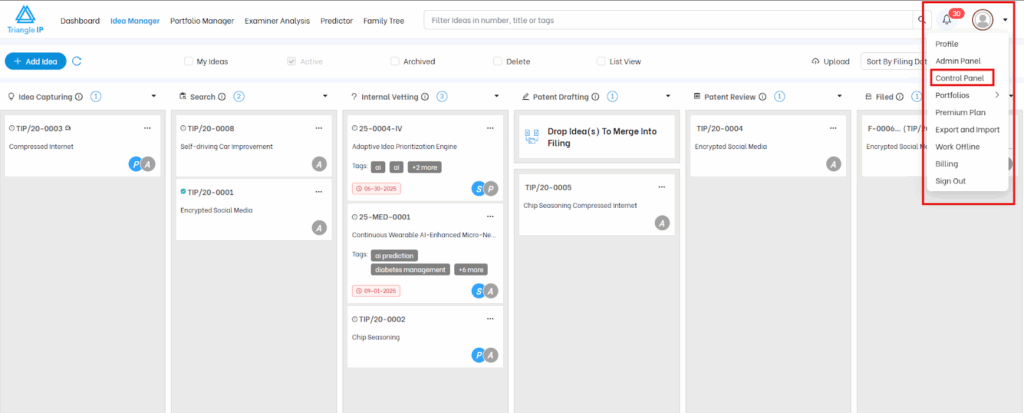The image size is (1024, 413).
Task: Switch to the Portfolio Manager tab
Action: click(202, 20)
